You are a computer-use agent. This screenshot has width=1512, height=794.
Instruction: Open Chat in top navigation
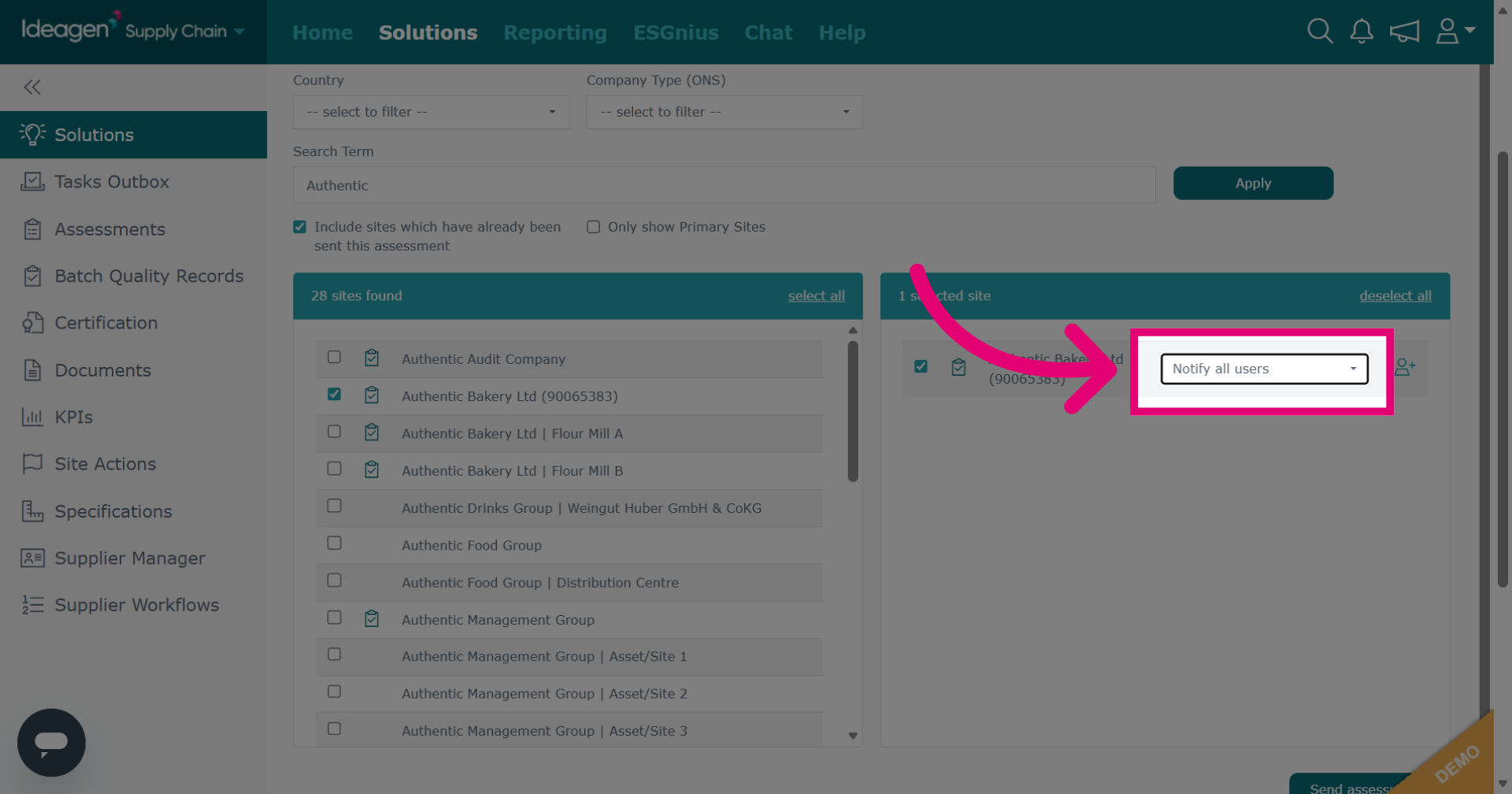pyautogui.click(x=769, y=32)
